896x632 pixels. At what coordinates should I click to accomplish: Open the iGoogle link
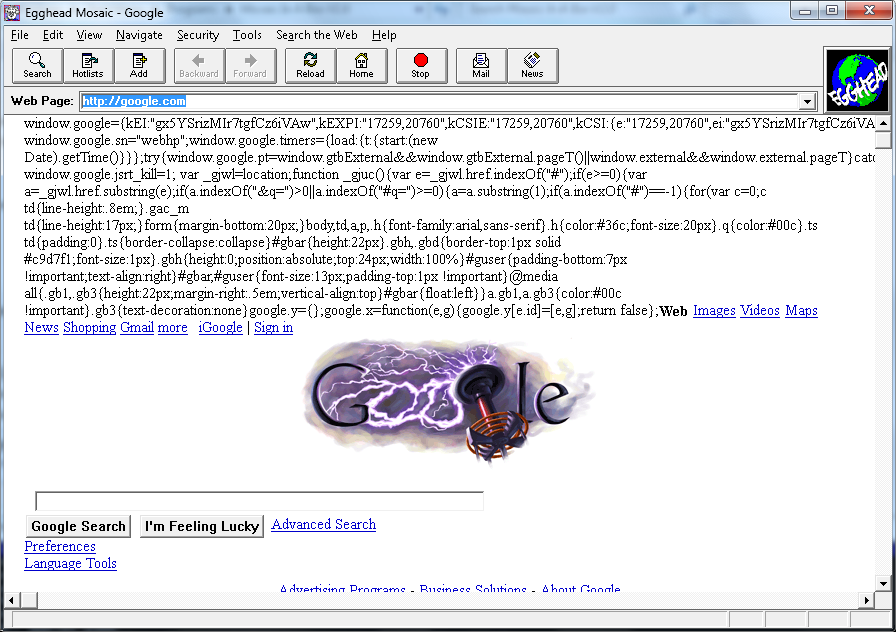pos(221,328)
